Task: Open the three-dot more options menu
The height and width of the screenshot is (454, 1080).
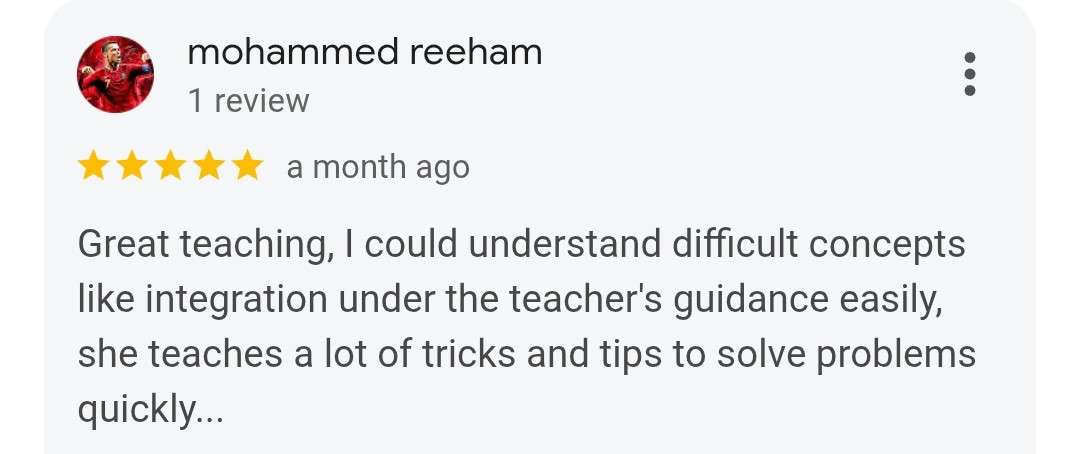Action: coord(968,75)
